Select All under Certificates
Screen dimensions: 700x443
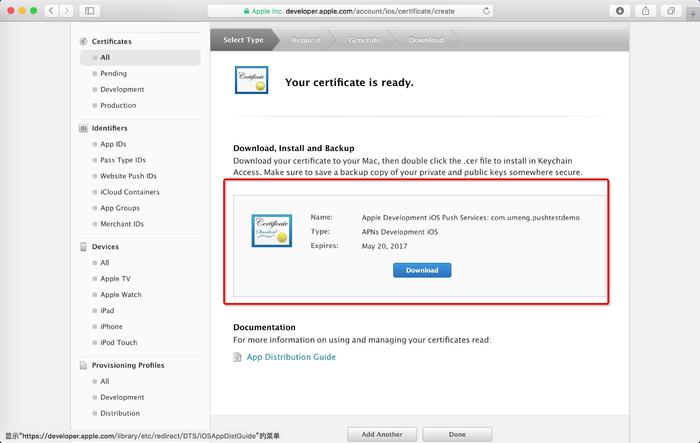(105, 58)
